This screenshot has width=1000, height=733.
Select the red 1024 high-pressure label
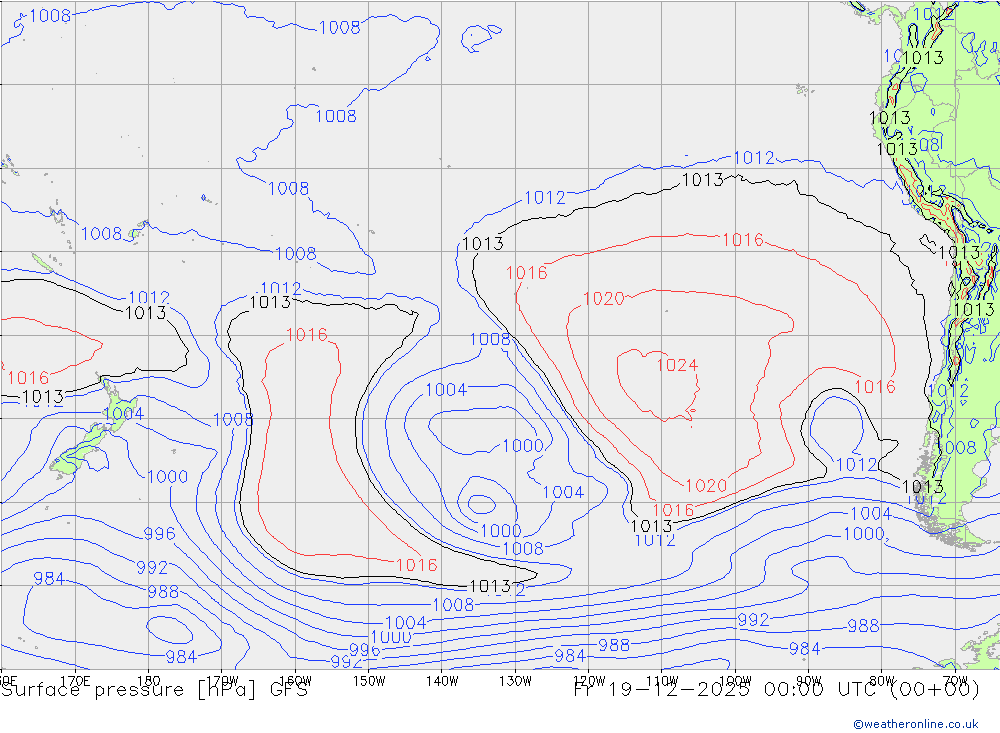coord(677,366)
